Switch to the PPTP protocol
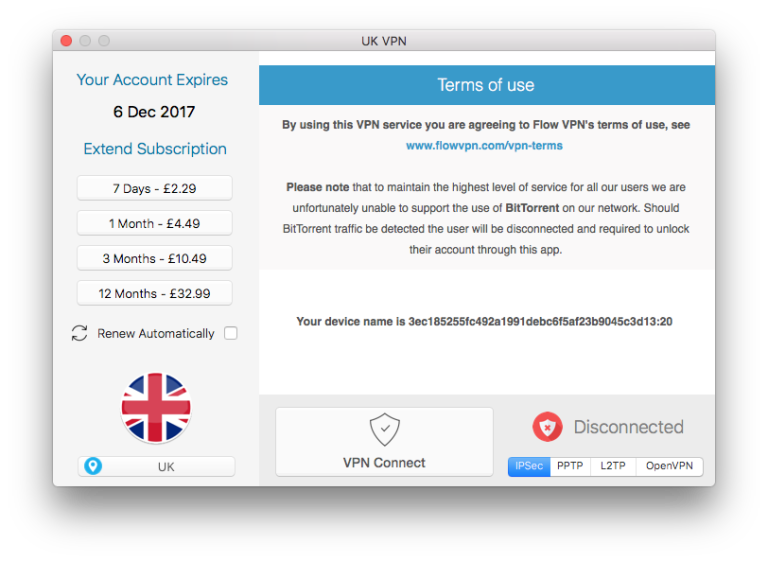Viewport: 768px width, 562px height. click(x=570, y=466)
